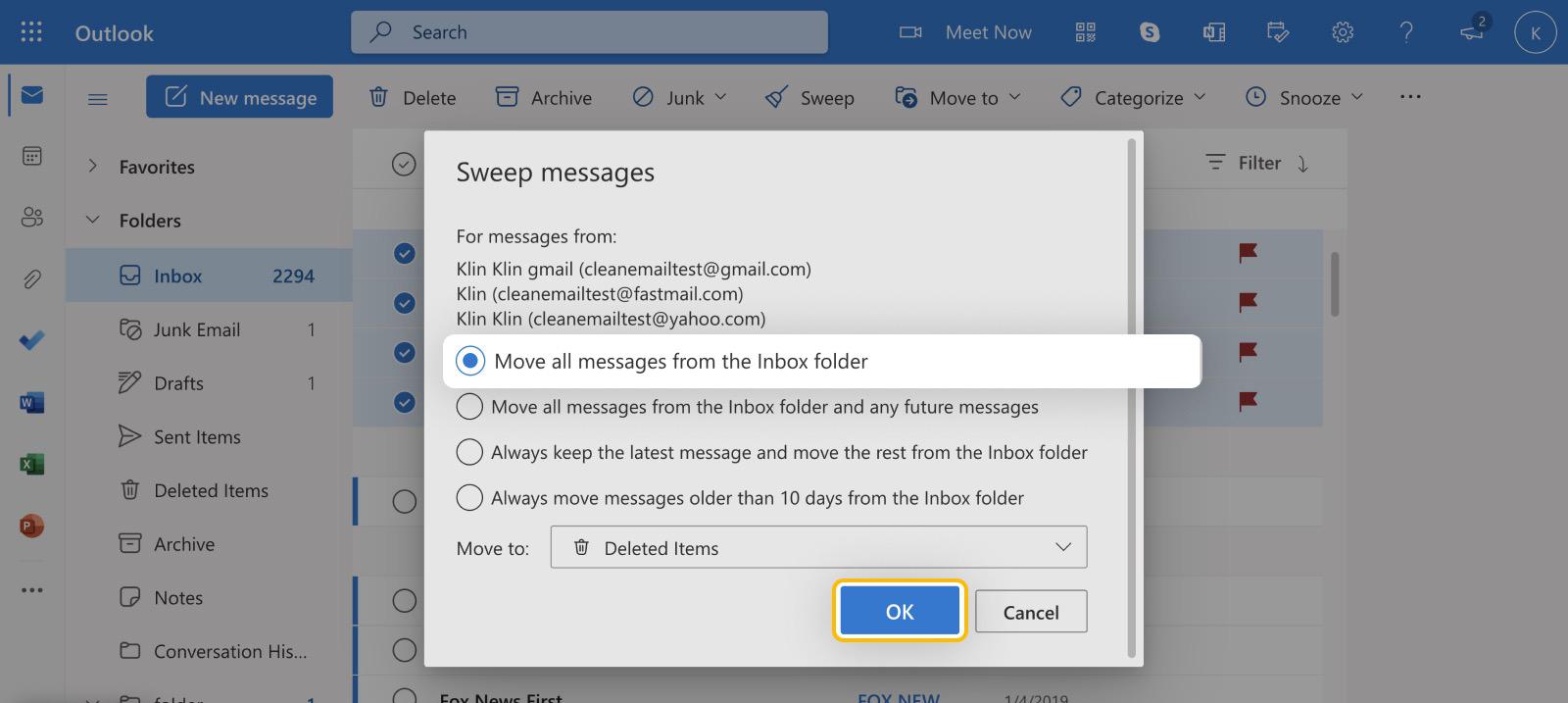Open the Drafts folder
This screenshot has width=1568, height=703.
point(209,382)
